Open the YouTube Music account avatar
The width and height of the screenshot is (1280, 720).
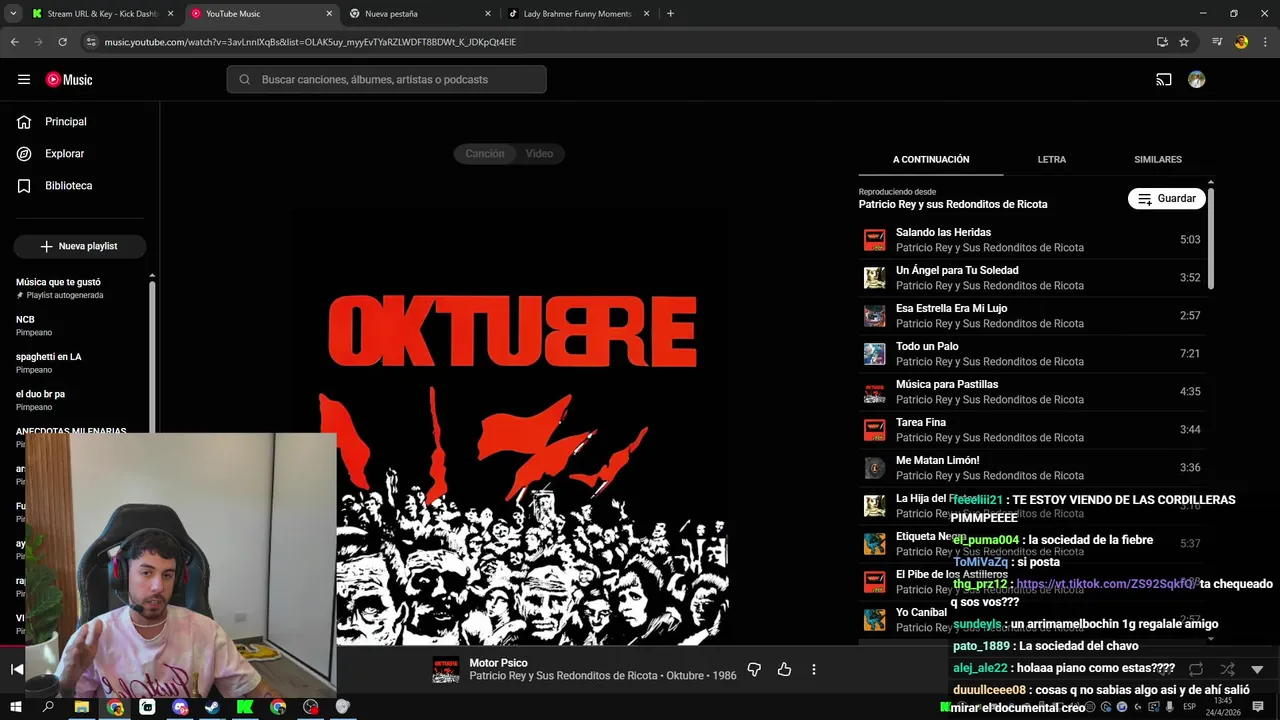pyautogui.click(x=1196, y=79)
